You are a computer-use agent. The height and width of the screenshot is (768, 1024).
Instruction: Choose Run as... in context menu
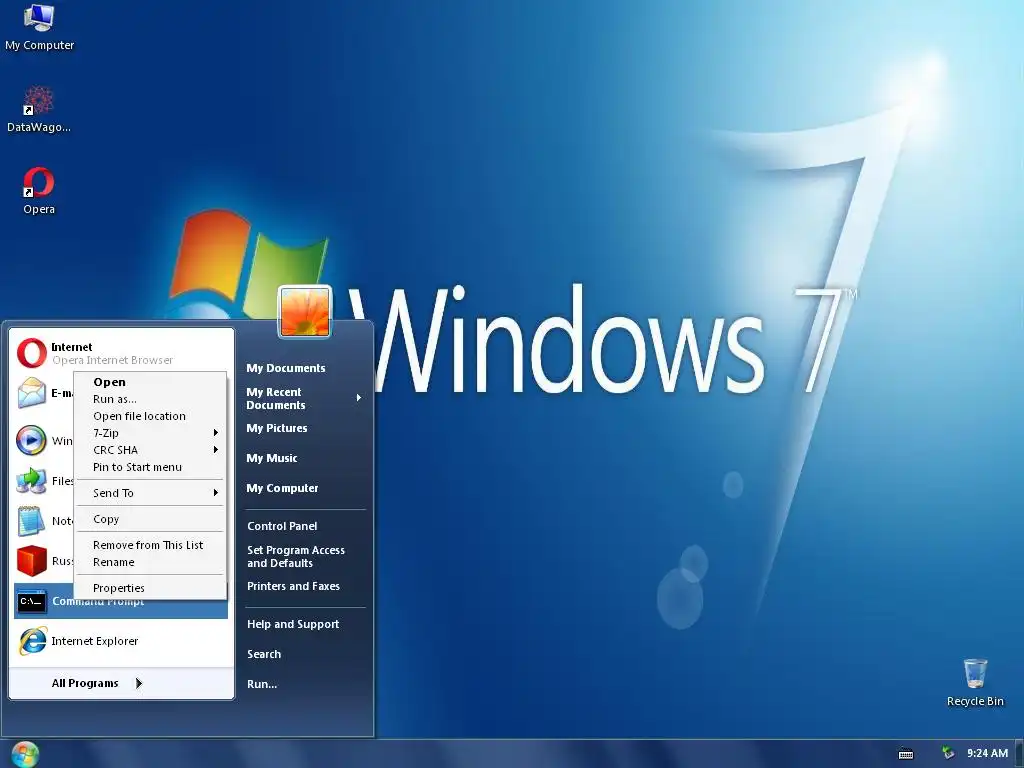tap(150, 399)
